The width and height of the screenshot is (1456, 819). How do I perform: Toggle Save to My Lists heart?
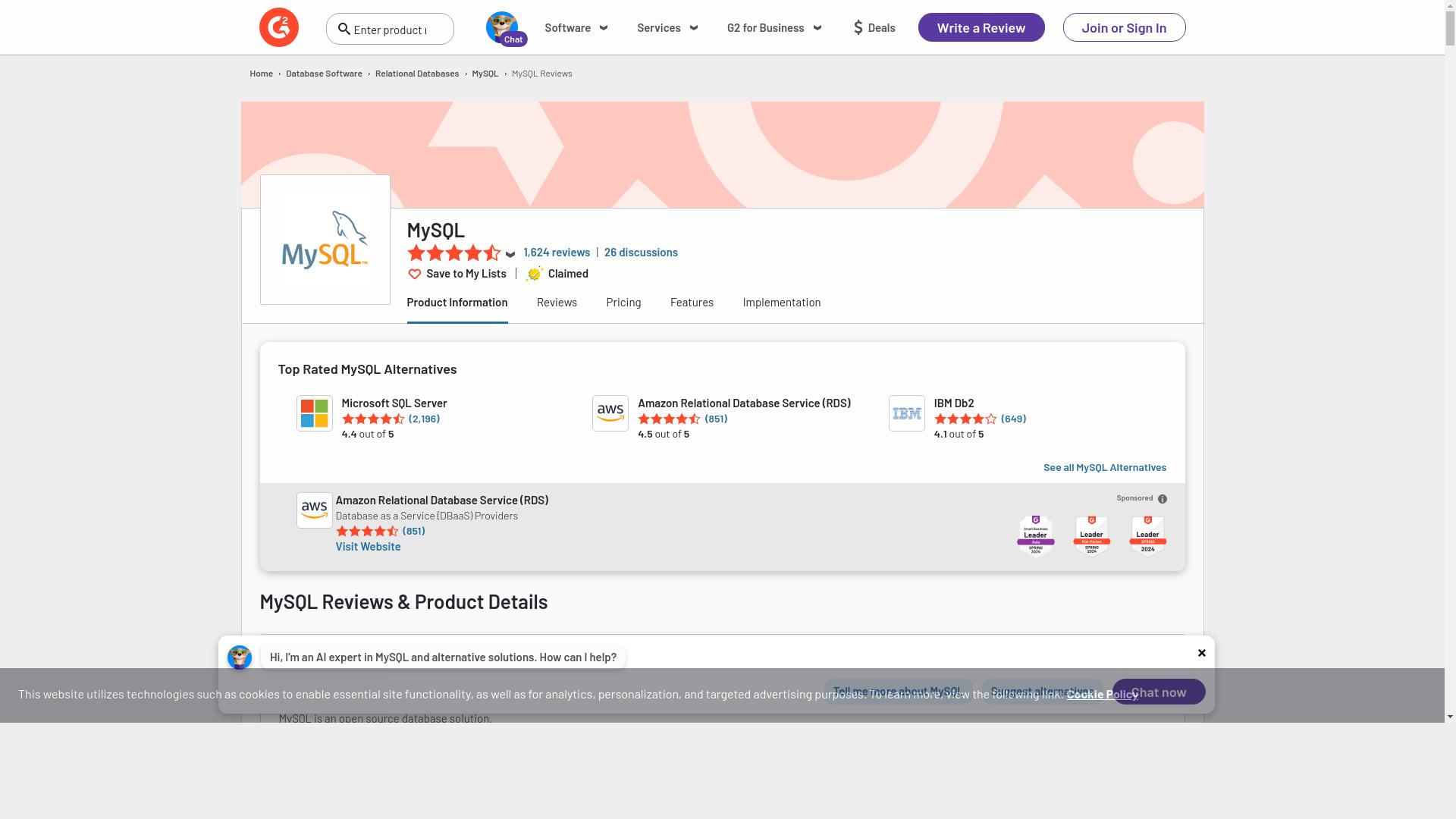[x=415, y=274]
